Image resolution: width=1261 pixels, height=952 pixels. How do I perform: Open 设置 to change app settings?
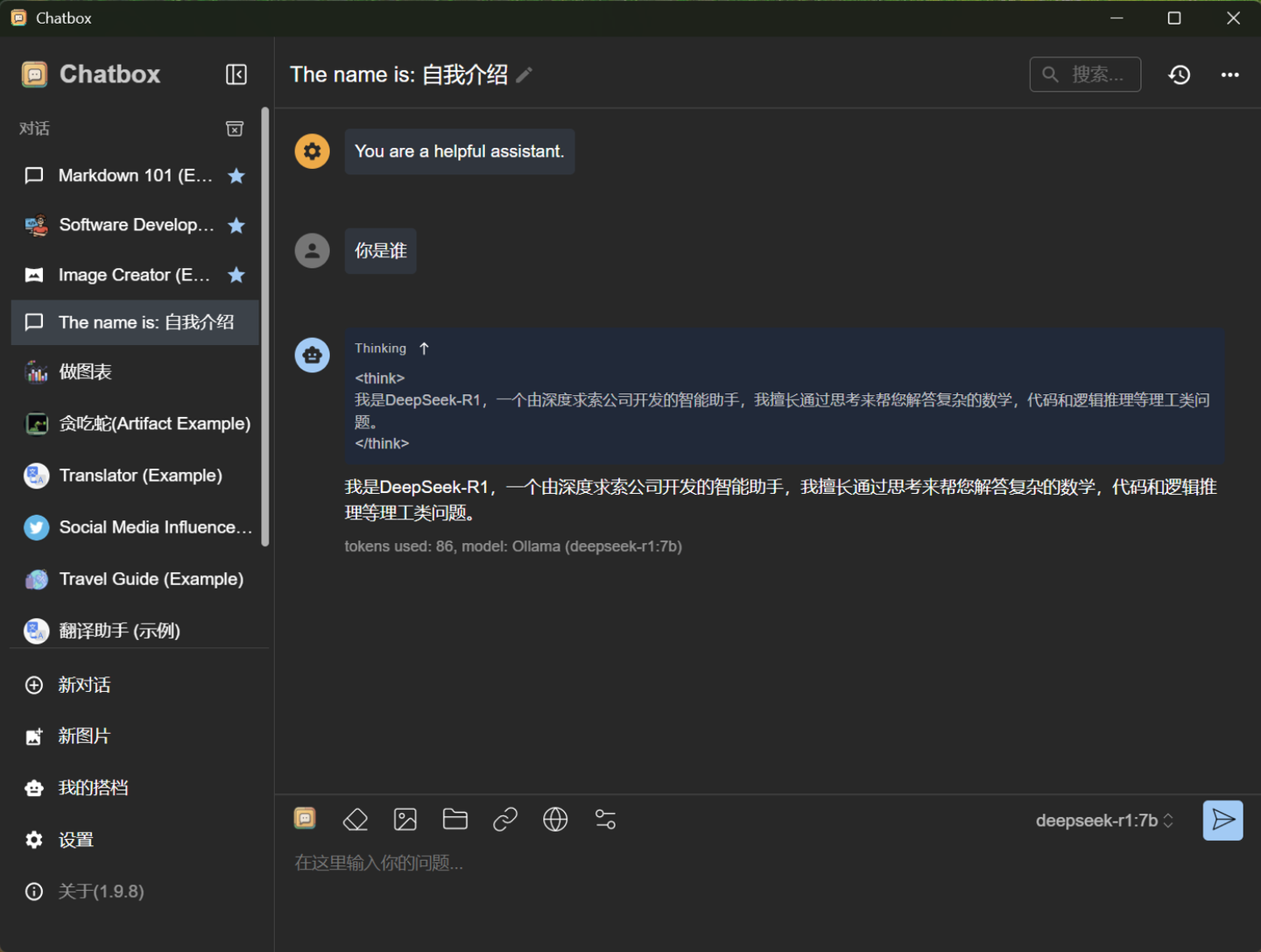click(75, 839)
